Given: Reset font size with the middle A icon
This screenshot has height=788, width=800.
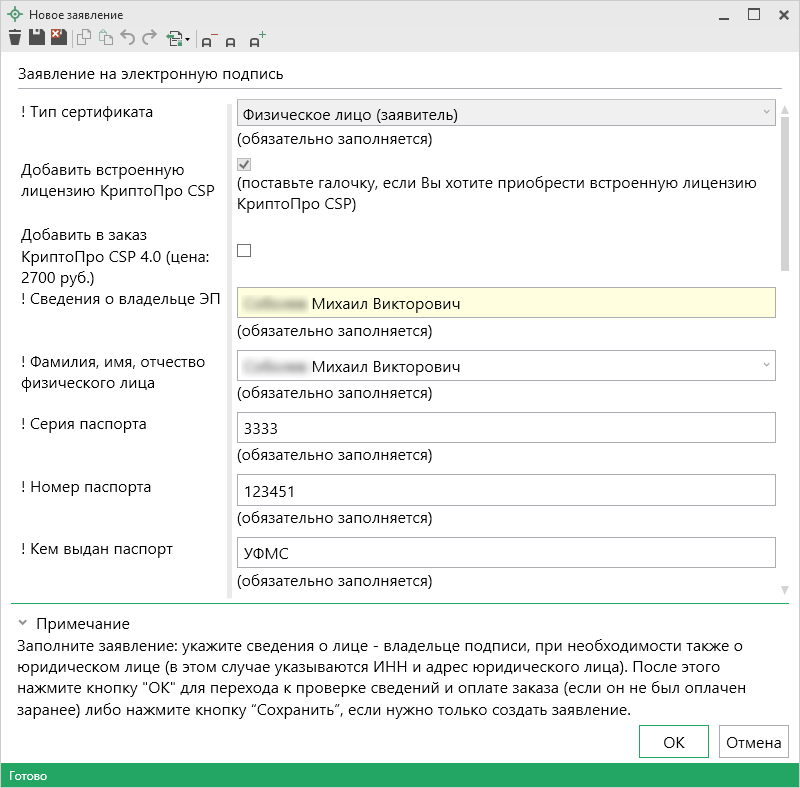Looking at the screenshot, I should [x=232, y=41].
